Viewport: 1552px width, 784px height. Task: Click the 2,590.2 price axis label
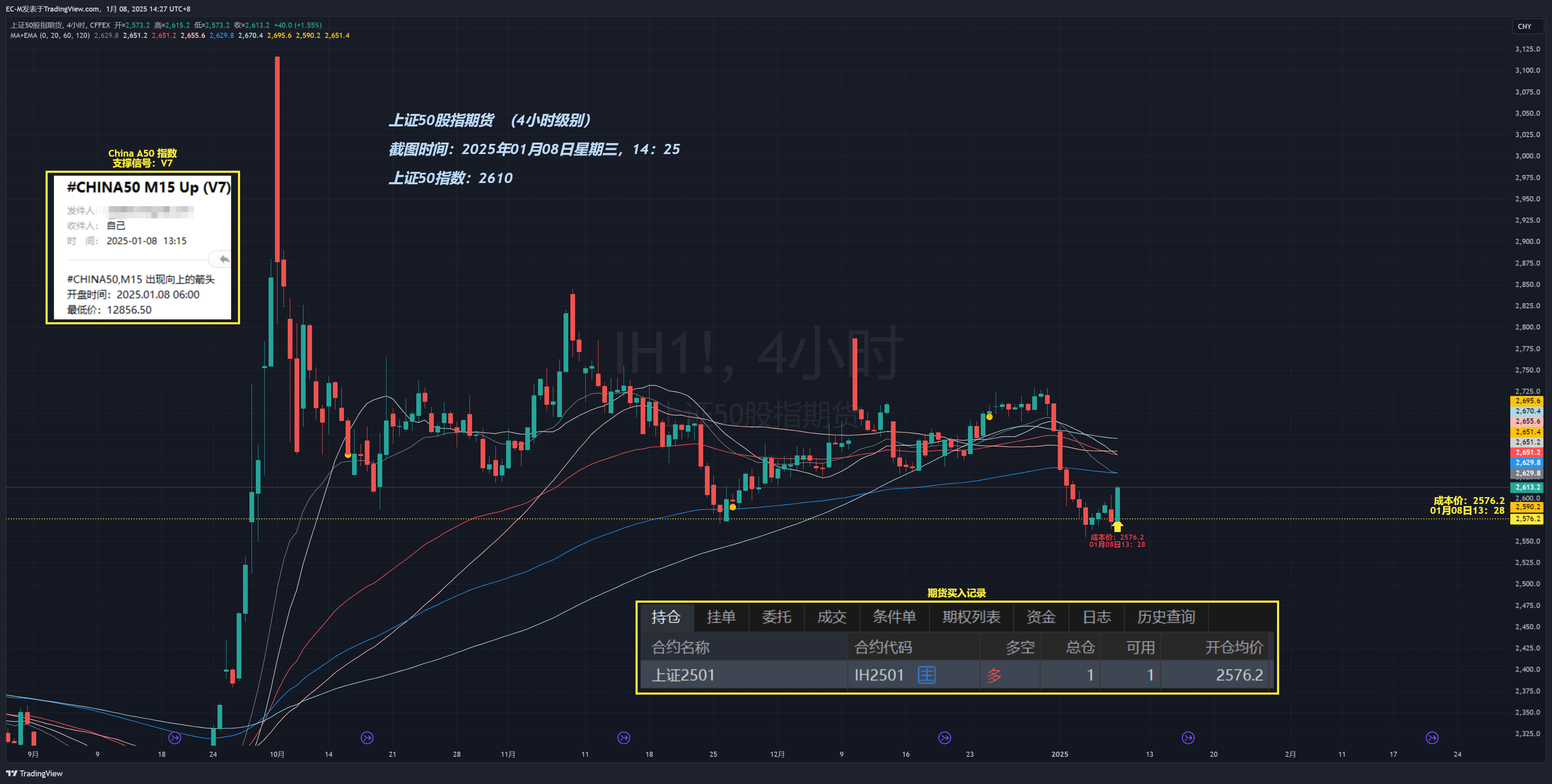(1527, 507)
